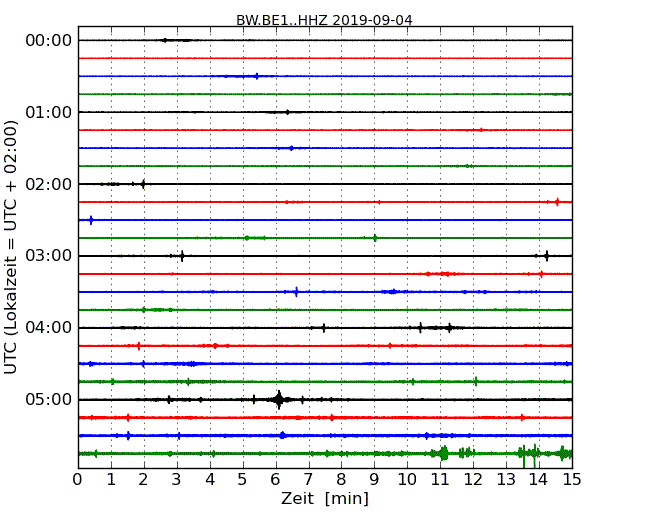Click the large black seismic event on 05:00 trace
This screenshot has width=650, height=520.
(279, 400)
